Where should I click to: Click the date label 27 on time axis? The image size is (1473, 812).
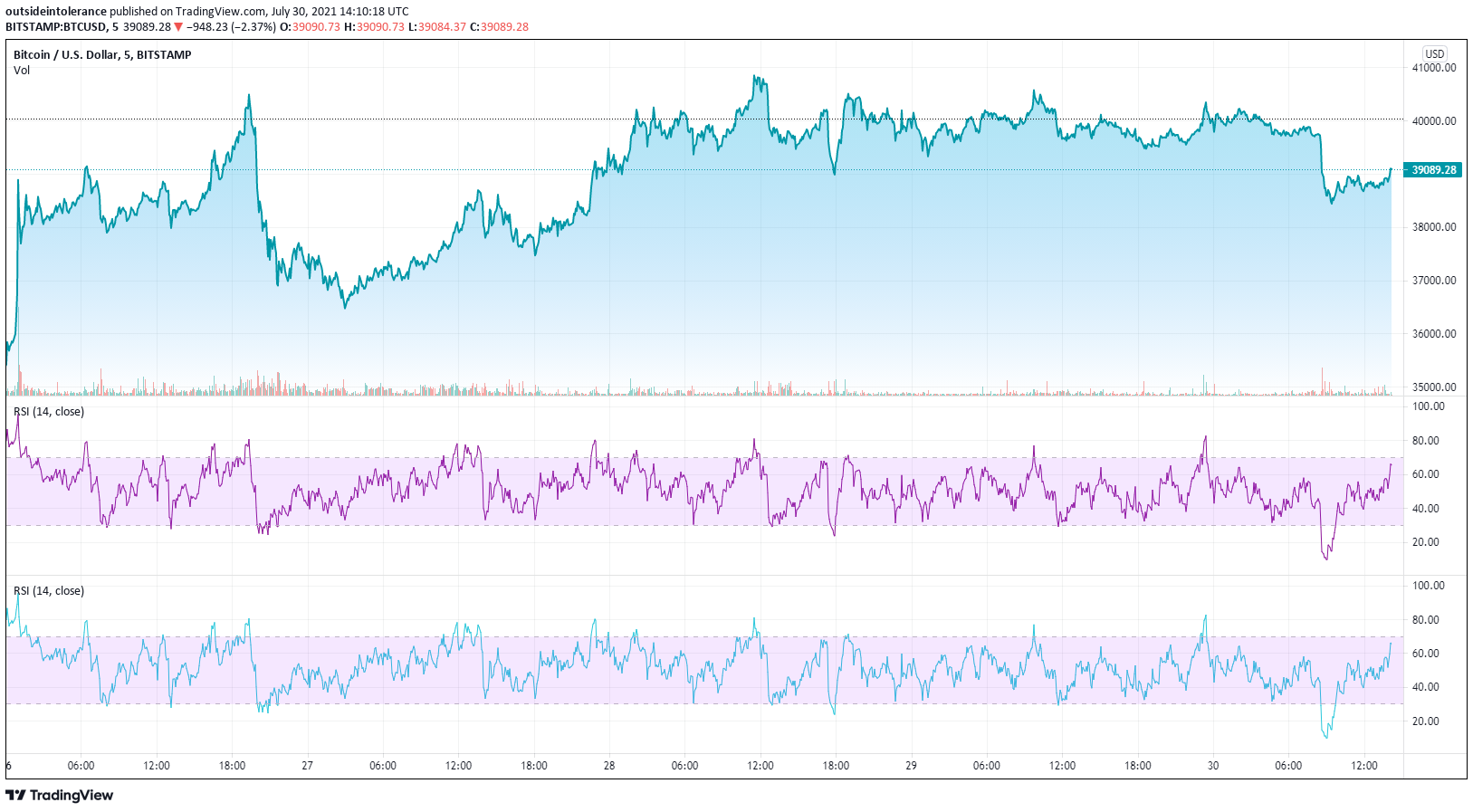tap(308, 766)
